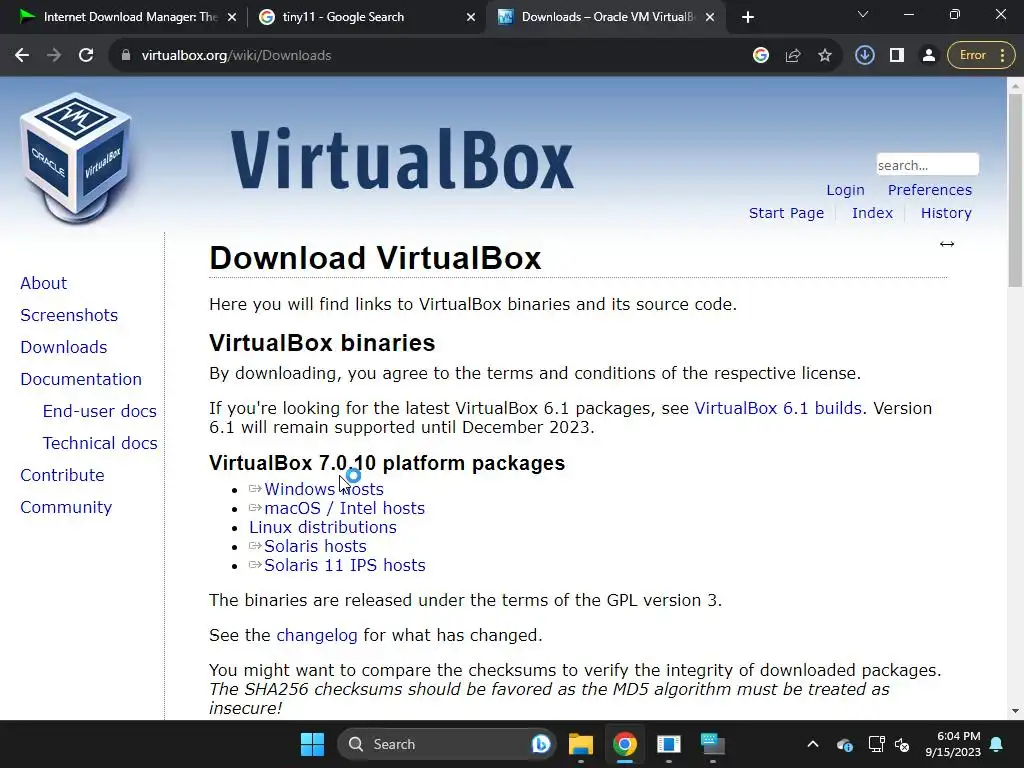Go to Start Page link

pyautogui.click(x=786, y=213)
